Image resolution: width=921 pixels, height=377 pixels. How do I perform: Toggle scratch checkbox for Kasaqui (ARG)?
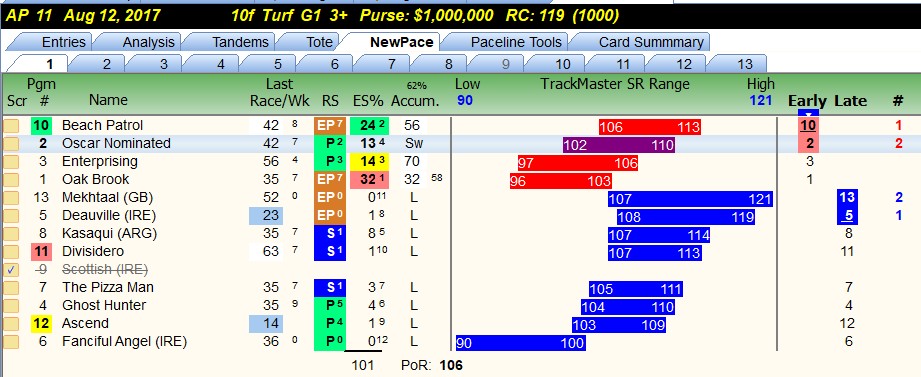pos(12,234)
